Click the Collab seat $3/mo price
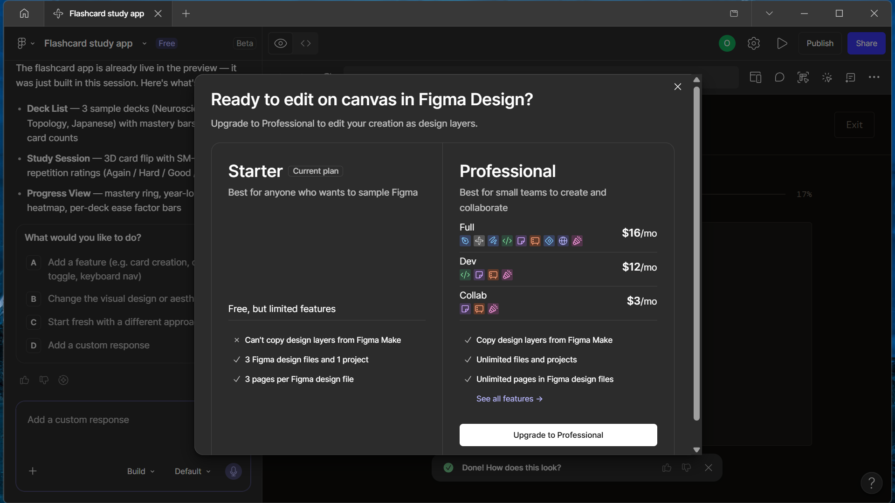895x503 pixels. (x=642, y=301)
